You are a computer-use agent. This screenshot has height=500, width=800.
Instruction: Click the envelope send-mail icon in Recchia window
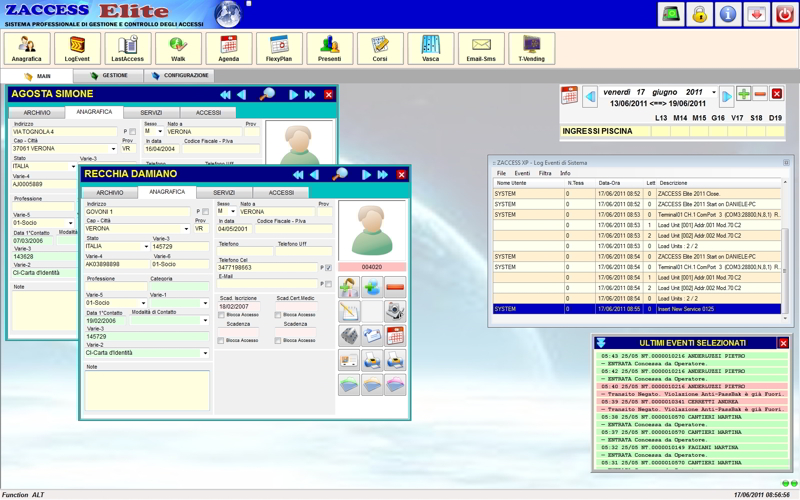372,336
